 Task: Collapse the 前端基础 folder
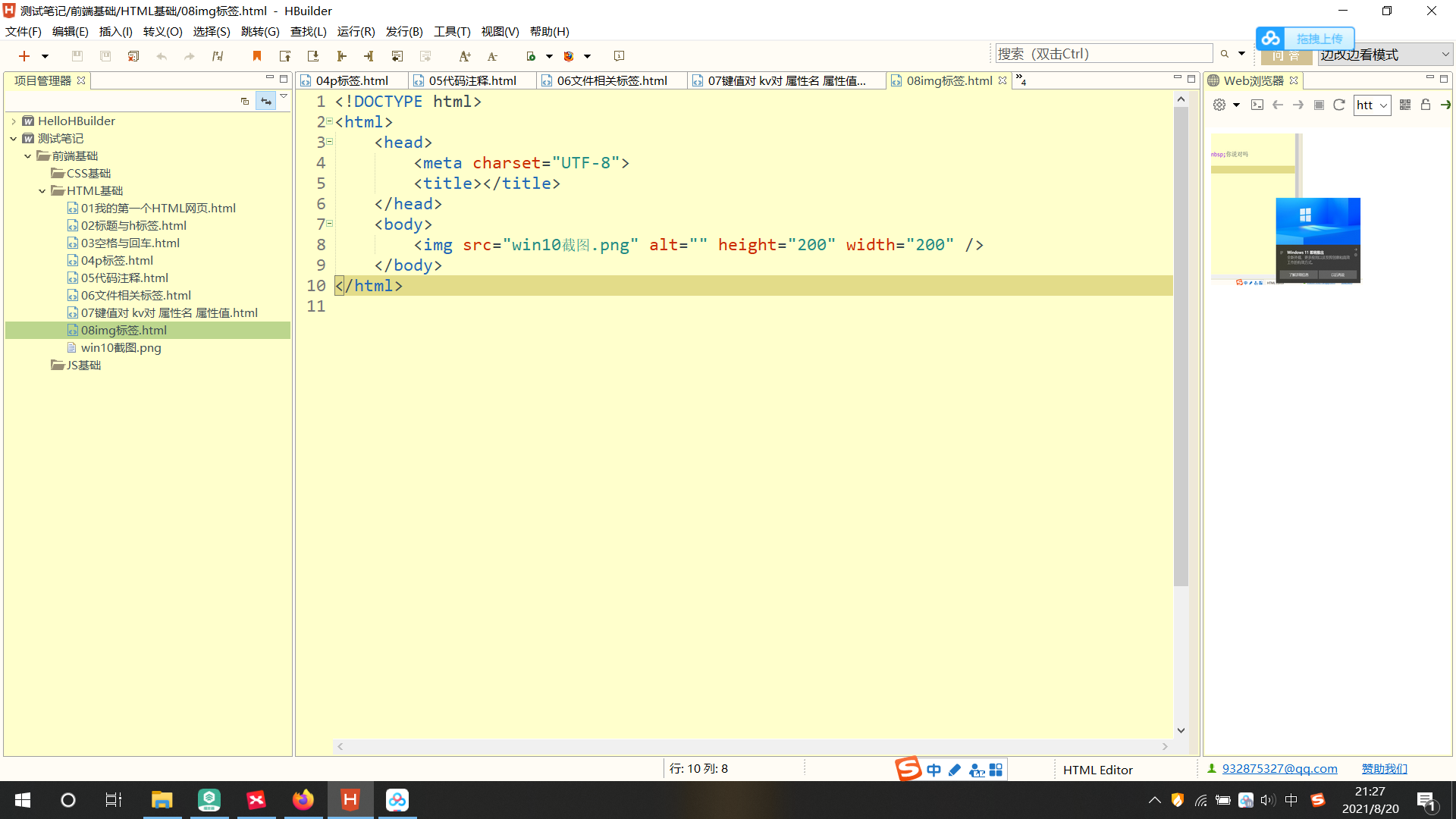coord(28,155)
